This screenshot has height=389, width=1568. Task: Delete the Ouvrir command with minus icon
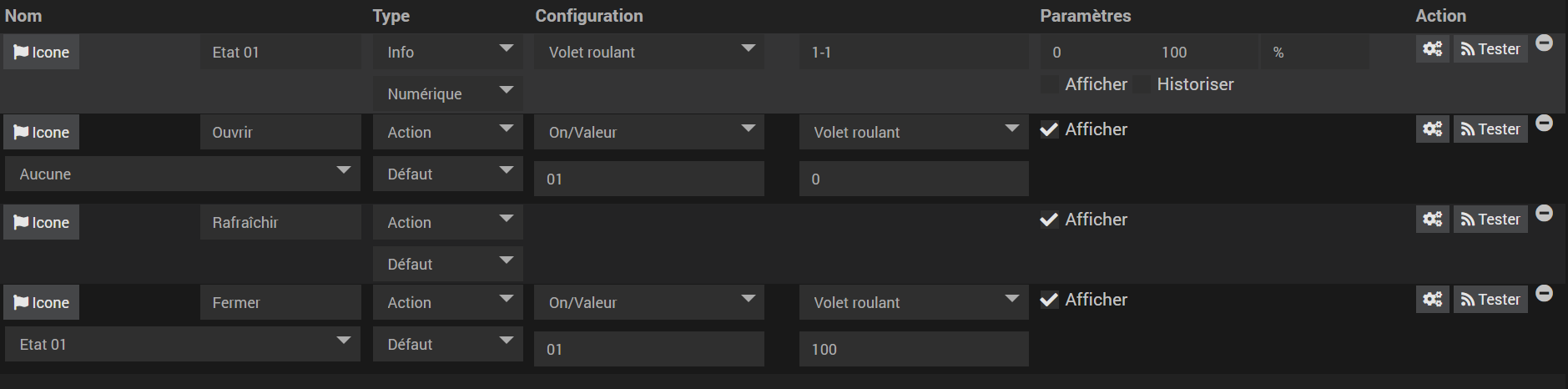(x=1544, y=123)
